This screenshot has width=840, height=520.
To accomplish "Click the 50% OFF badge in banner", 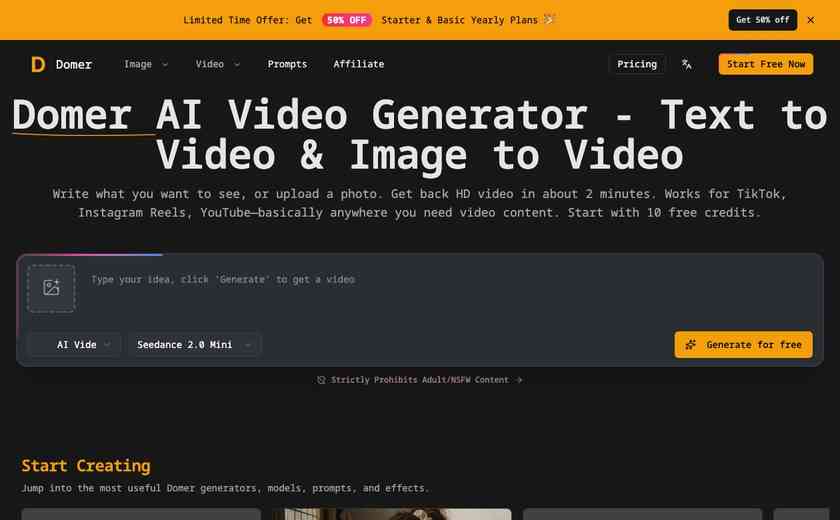I will pyautogui.click(x=347, y=20).
